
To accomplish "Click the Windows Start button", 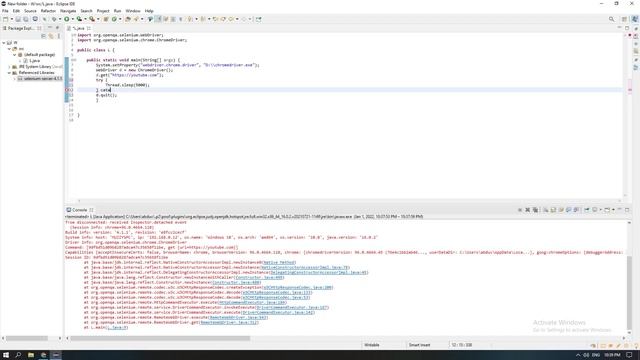I will tap(6, 355).
